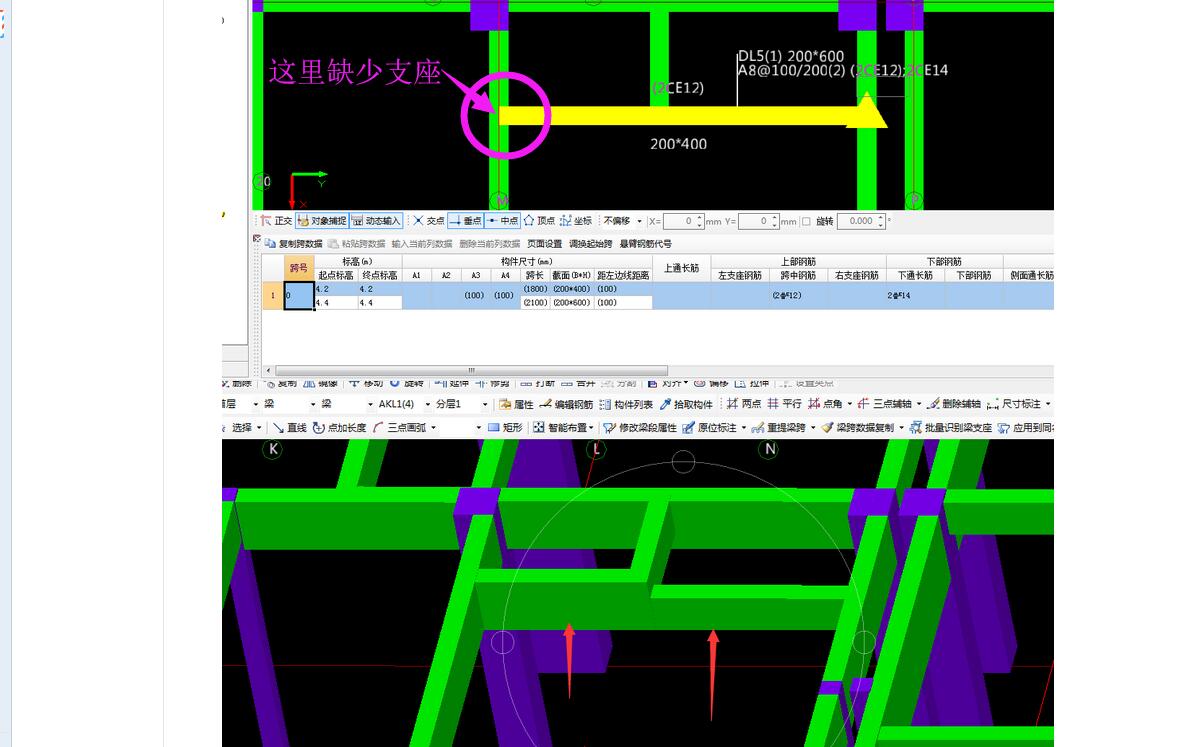Expand the 三点画弧 arc options arrow
Image resolution: width=1191 pixels, height=747 pixels.
434,428
